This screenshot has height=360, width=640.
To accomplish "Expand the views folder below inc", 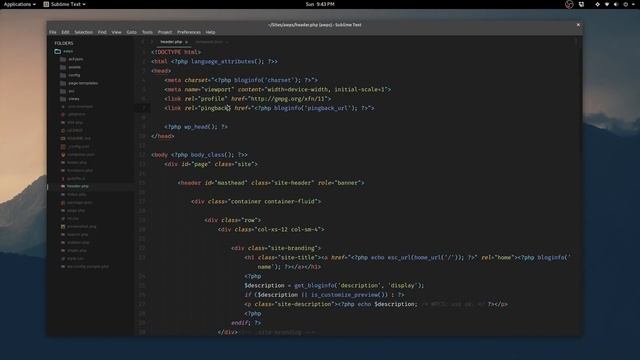I will 74,99.
